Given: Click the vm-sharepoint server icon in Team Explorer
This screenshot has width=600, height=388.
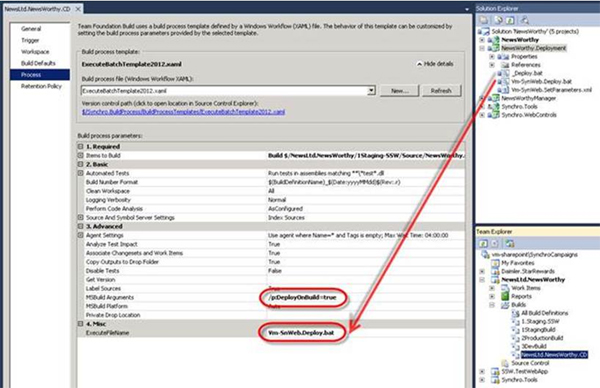Looking at the screenshot, I should (485, 254).
